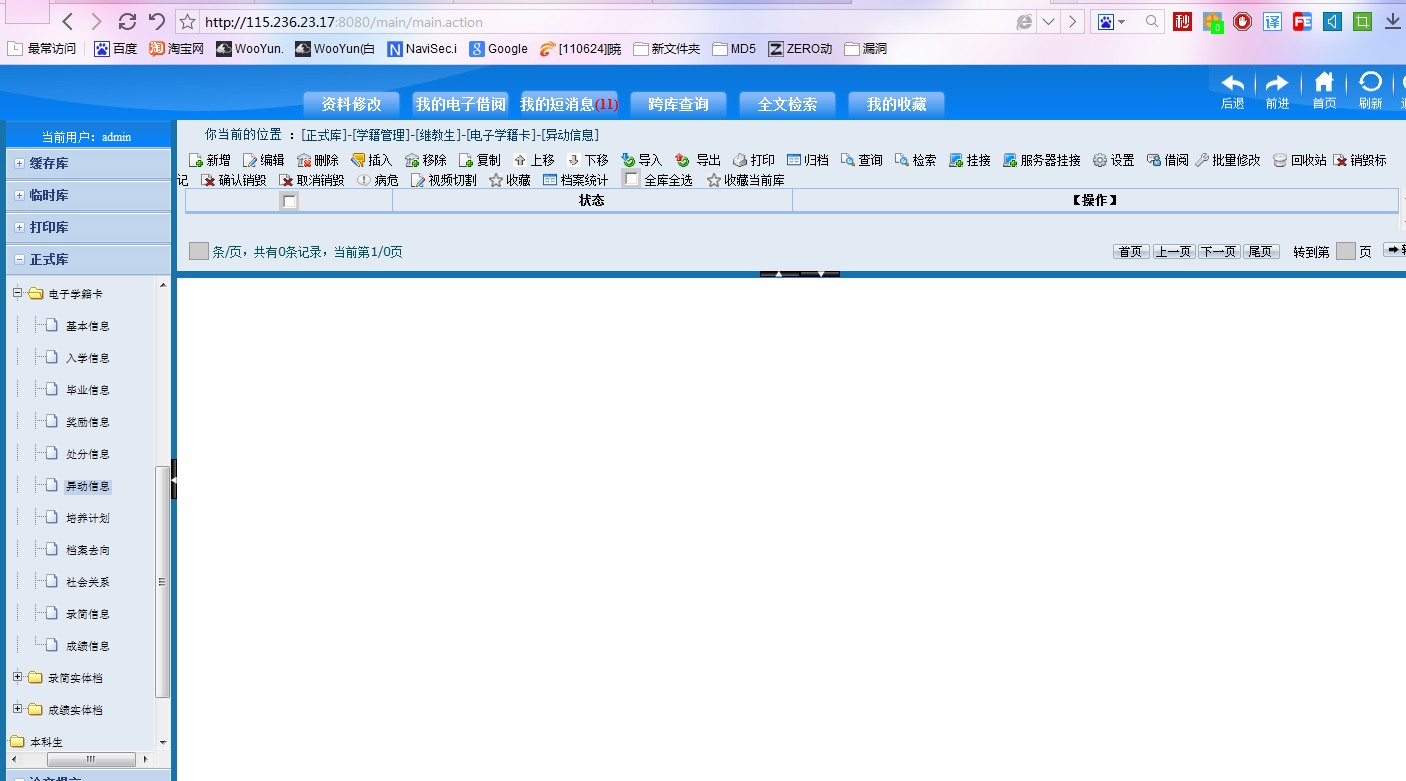1406x781 pixels.
Task: Click the 打印 print icon
Action: (740, 160)
